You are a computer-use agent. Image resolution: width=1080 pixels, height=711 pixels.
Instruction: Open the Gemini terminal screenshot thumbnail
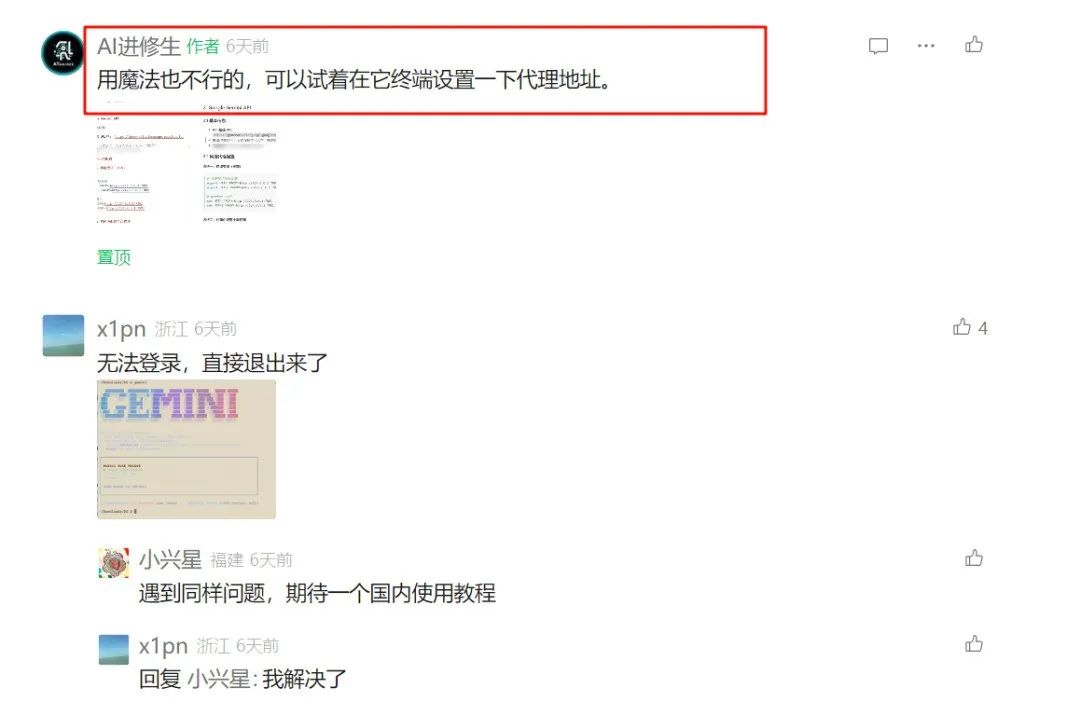[x=186, y=449]
